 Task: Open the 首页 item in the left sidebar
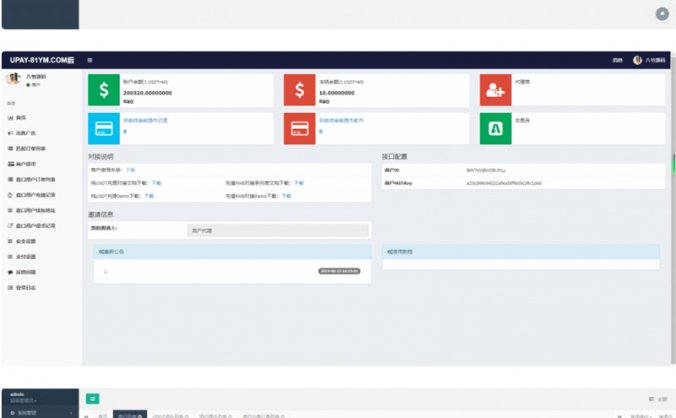pos(21,117)
